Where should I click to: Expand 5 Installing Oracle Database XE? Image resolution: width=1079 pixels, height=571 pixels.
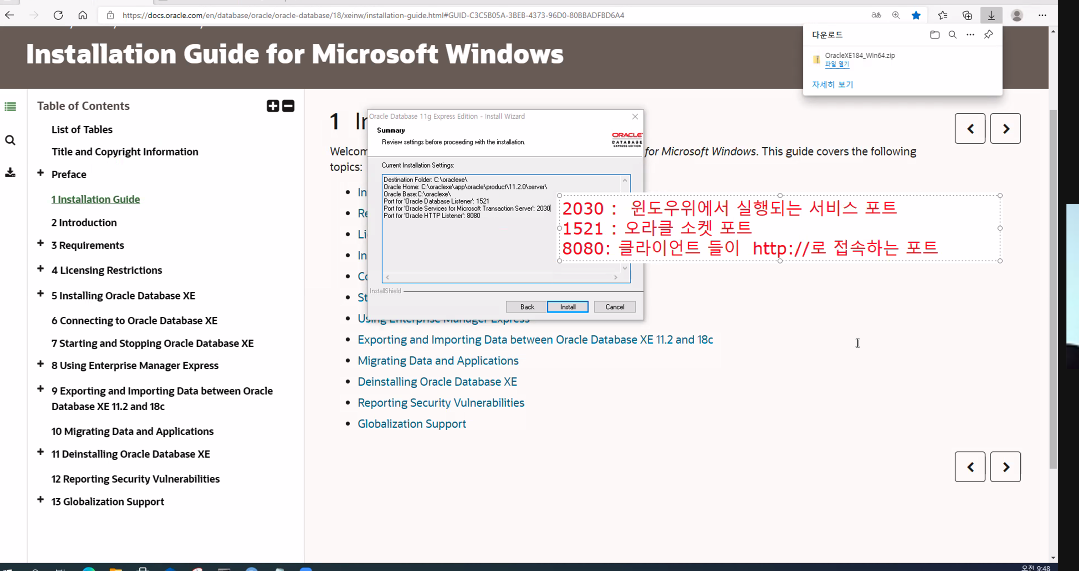(41, 294)
